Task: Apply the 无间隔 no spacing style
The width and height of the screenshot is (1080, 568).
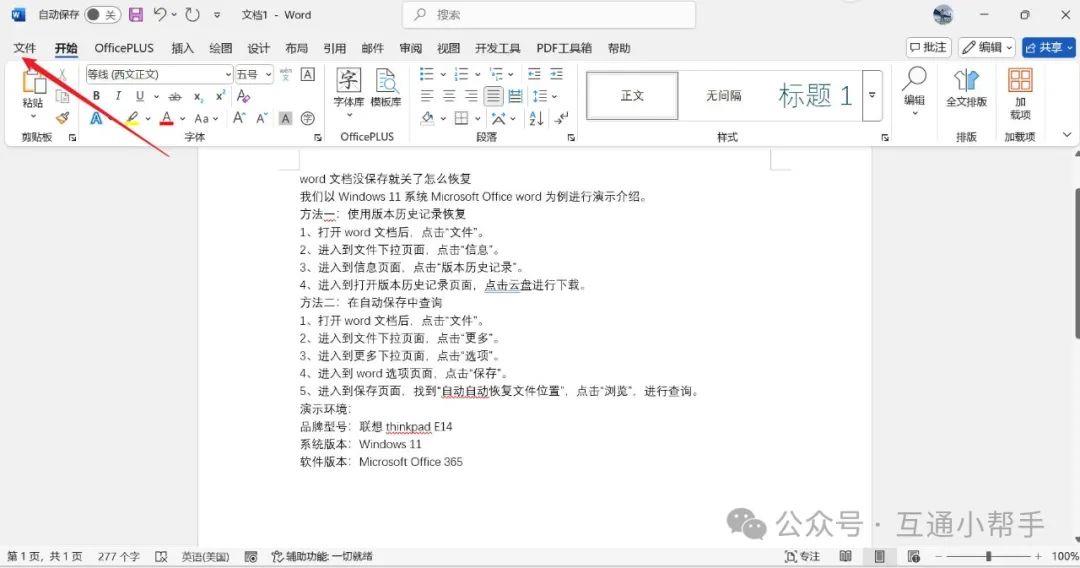Action: point(723,96)
